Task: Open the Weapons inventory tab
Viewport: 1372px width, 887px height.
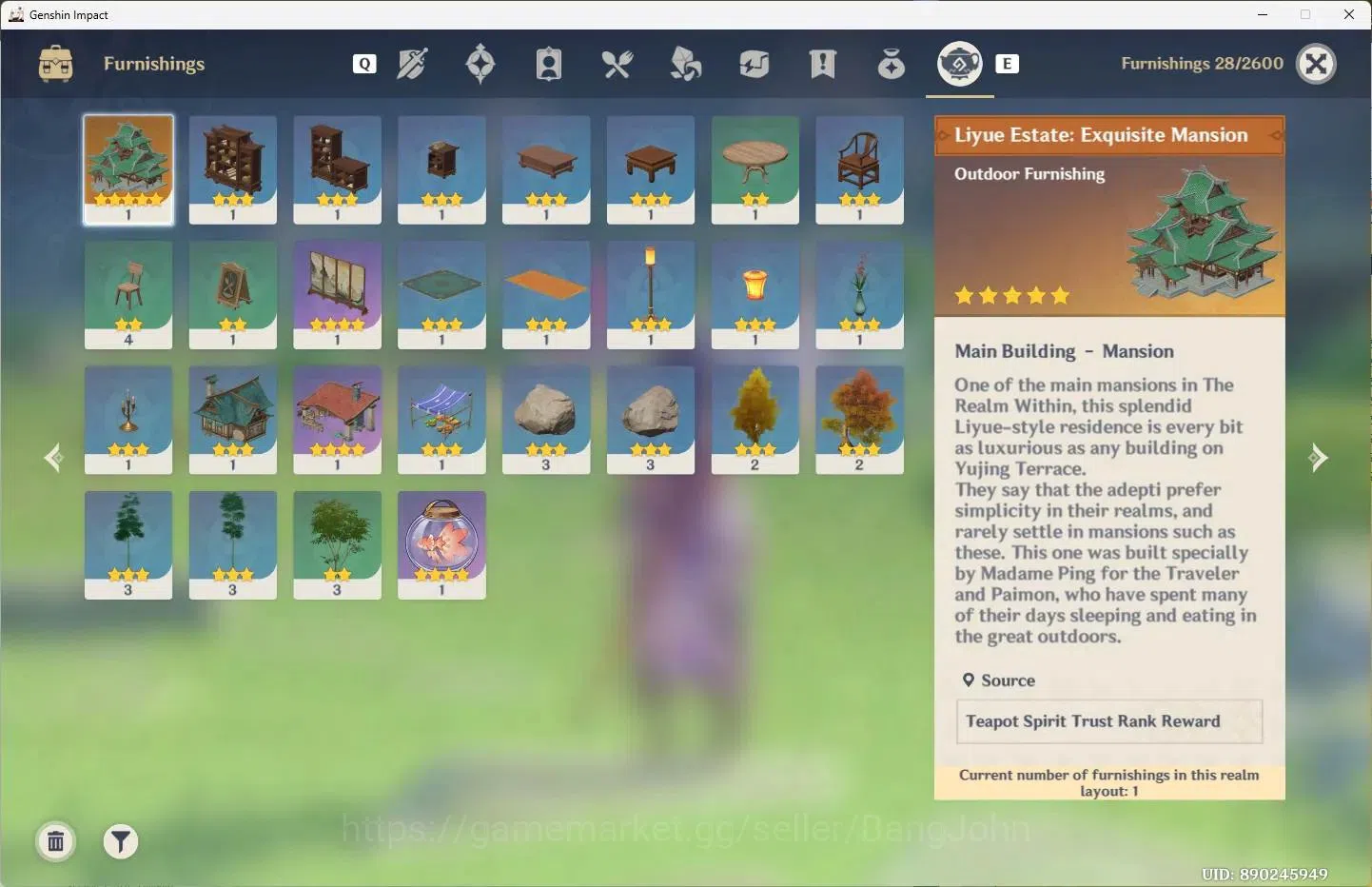Action: point(412,64)
